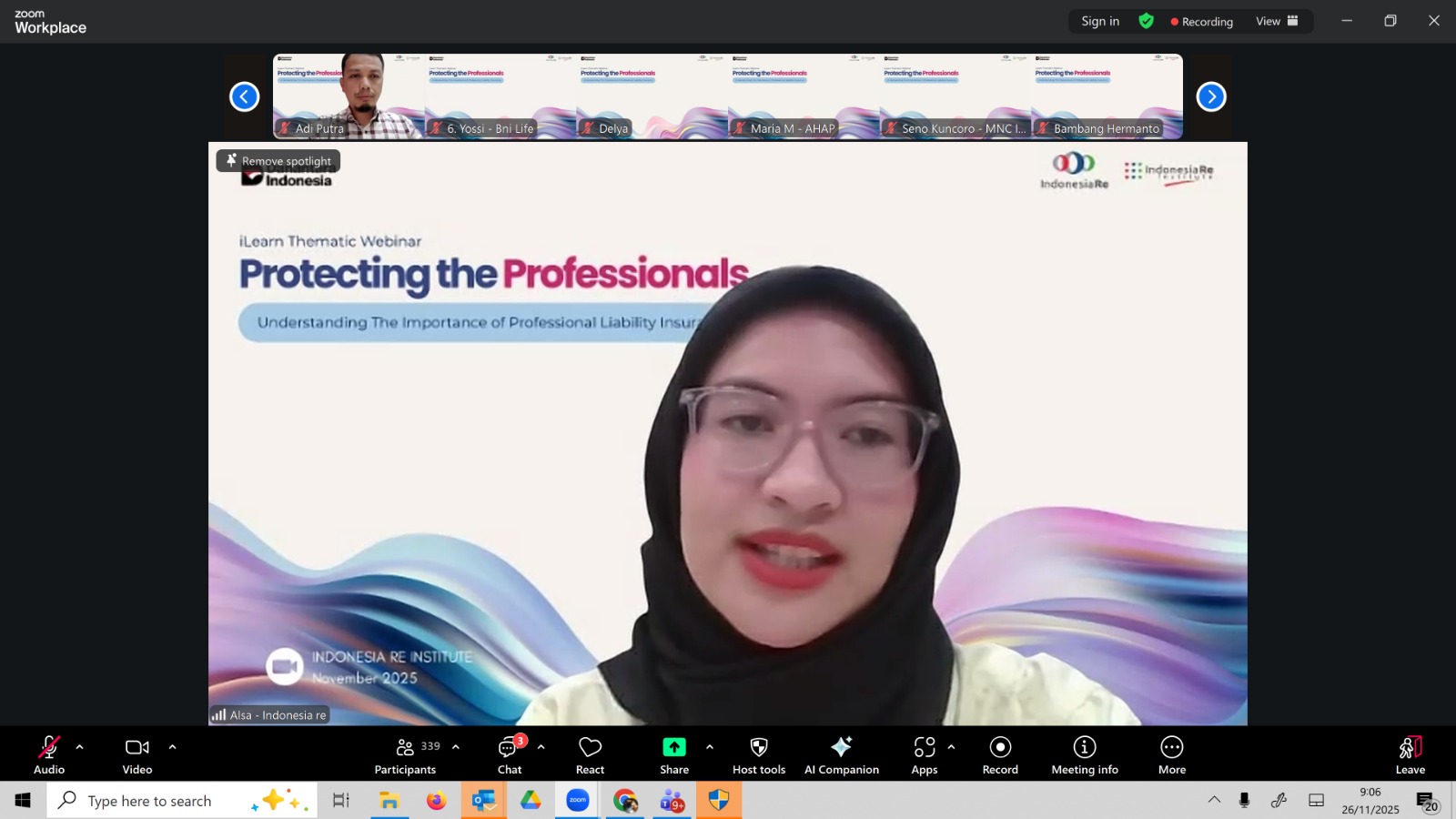Click Remove spotlight button
Screen dimensions: 1456x819
(278, 161)
